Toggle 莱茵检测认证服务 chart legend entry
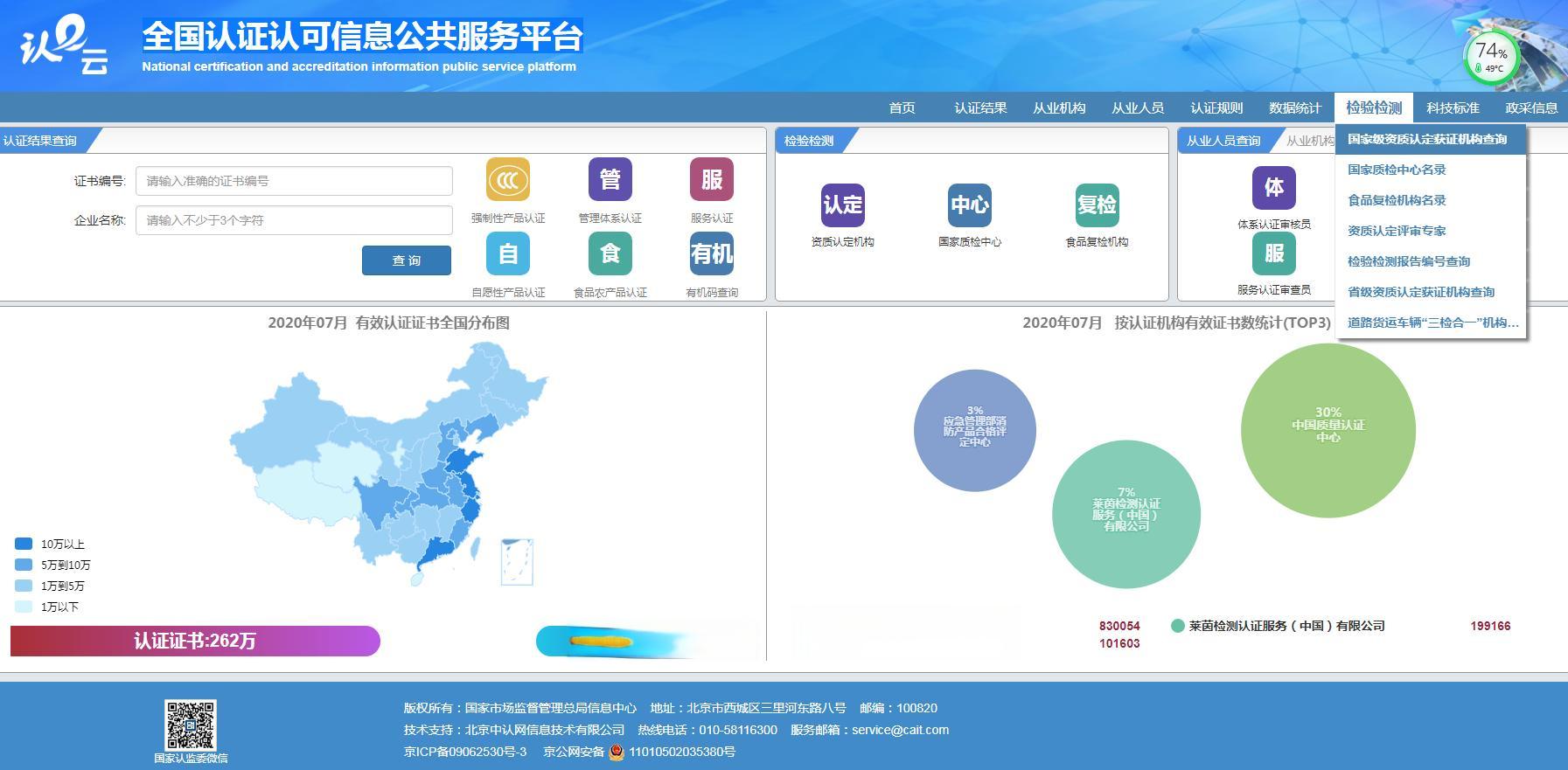Image resolution: width=1568 pixels, height=770 pixels. pyautogui.click(x=1278, y=626)
